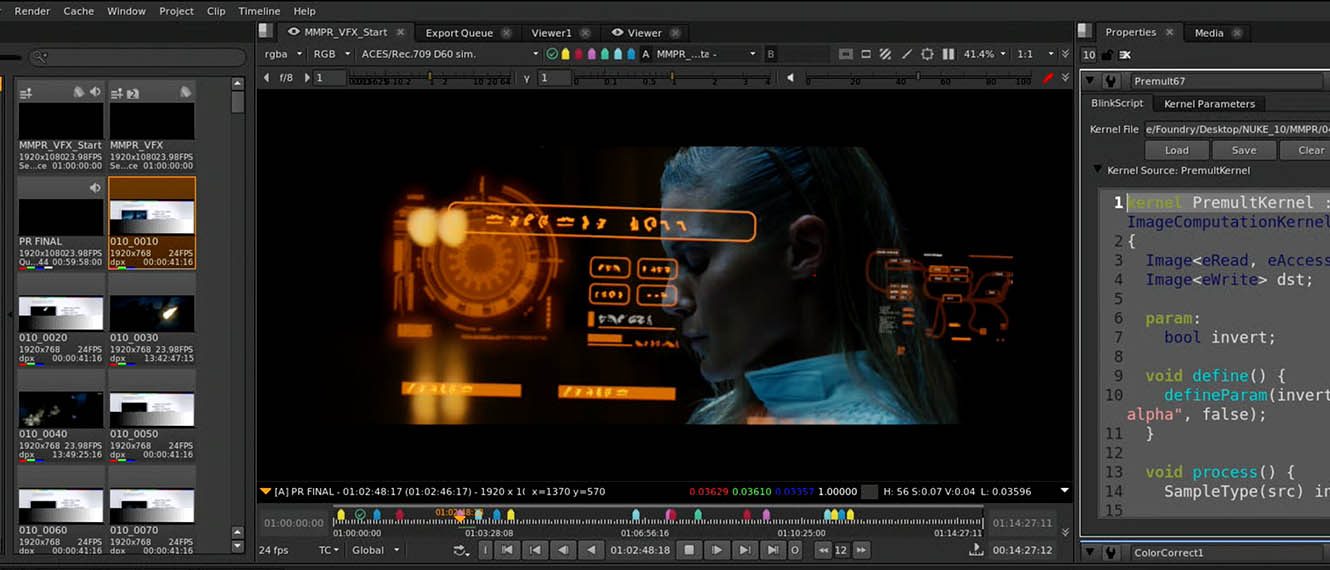
Task: Open the TC time display dropdown
Action: pos(329,550)
